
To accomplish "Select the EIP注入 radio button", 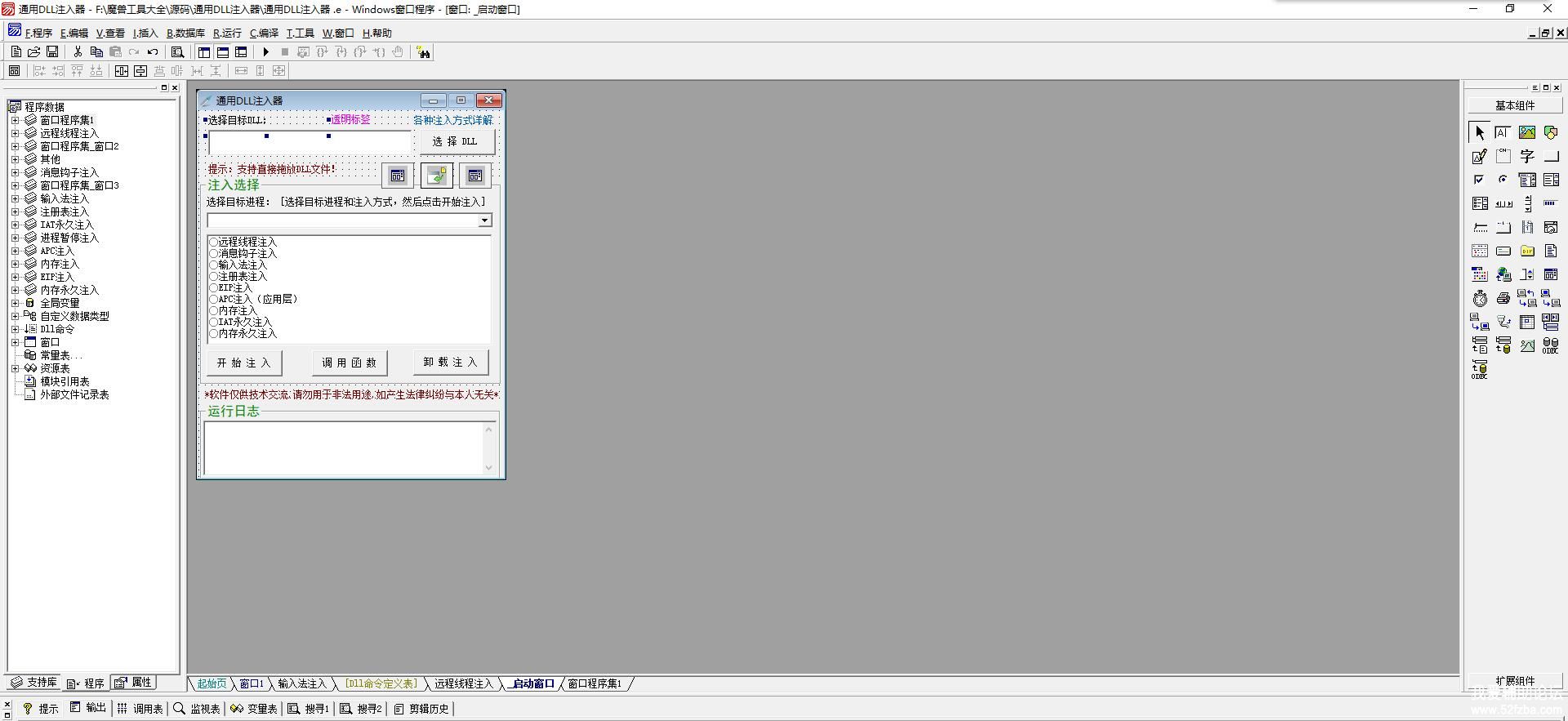I will (230, 287).
